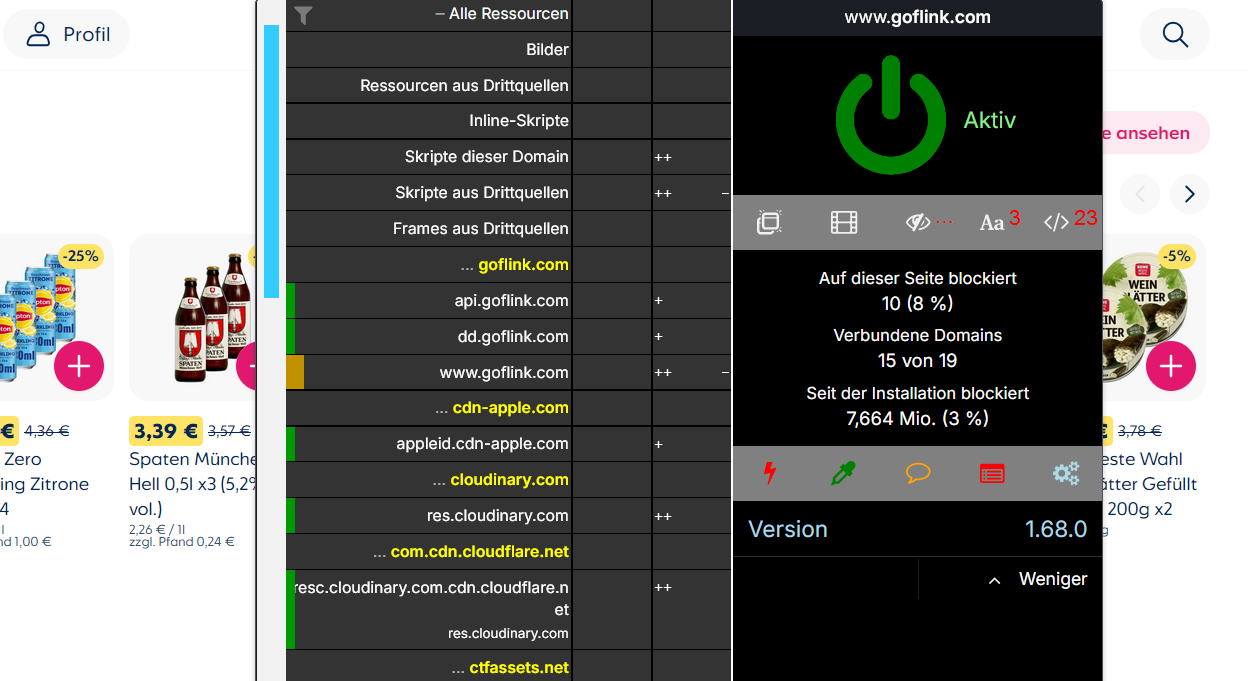Screen dimensions: 1248x681
Task: Add the Lipton Zero product with plus
Action: (79, 367)
